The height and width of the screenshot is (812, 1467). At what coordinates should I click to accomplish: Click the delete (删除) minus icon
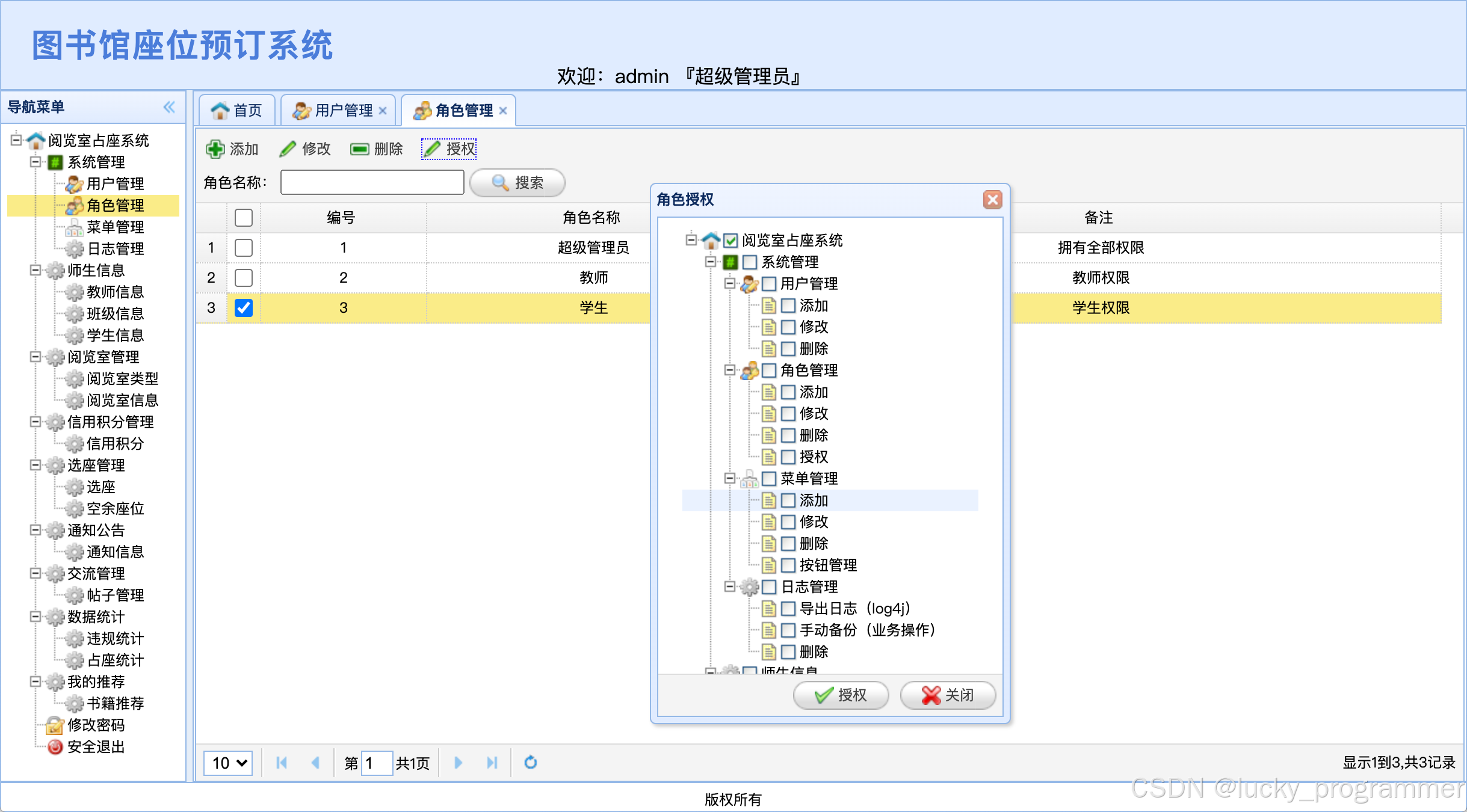(x=360, y=149)
